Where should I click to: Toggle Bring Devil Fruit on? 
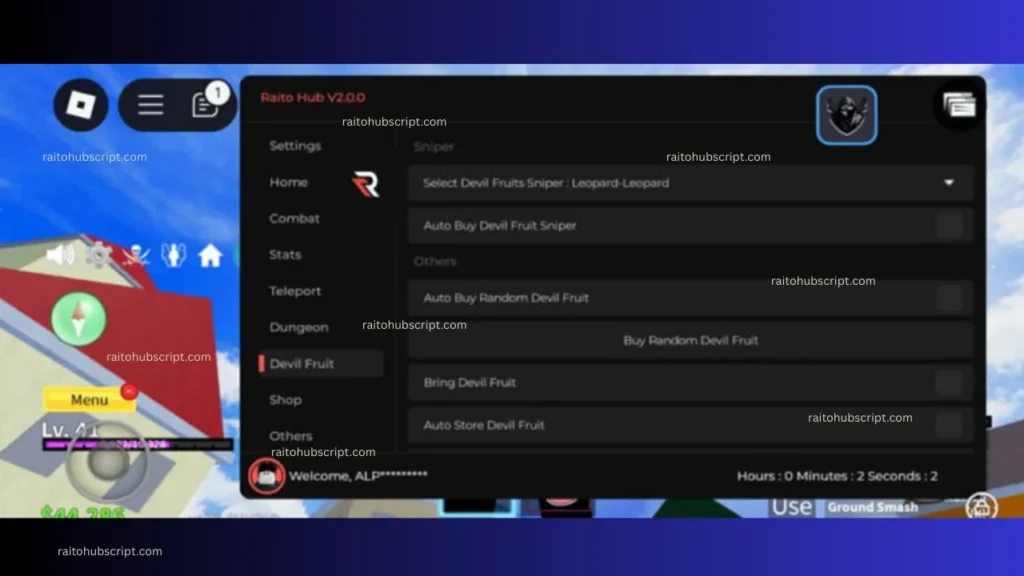(949, 383)
